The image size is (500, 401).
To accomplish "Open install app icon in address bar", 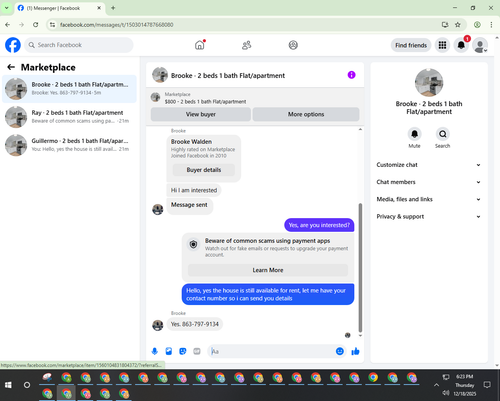I will (445, 25).
